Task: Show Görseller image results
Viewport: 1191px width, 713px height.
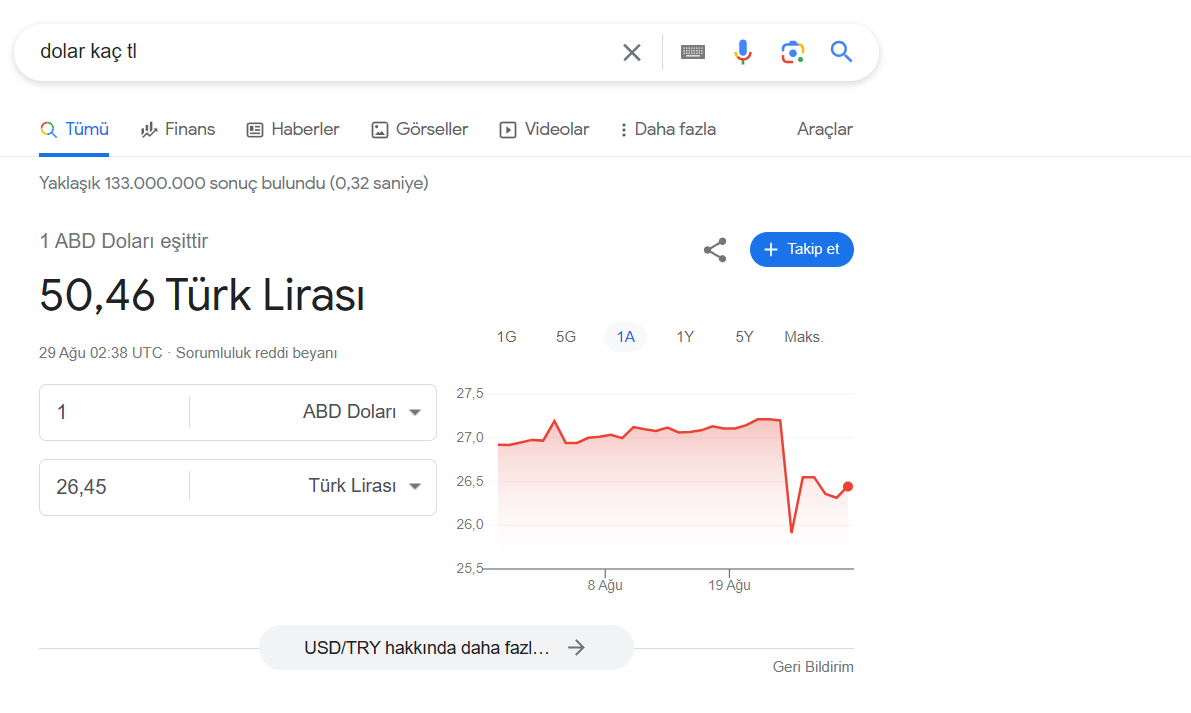Action: pos(420,129)
